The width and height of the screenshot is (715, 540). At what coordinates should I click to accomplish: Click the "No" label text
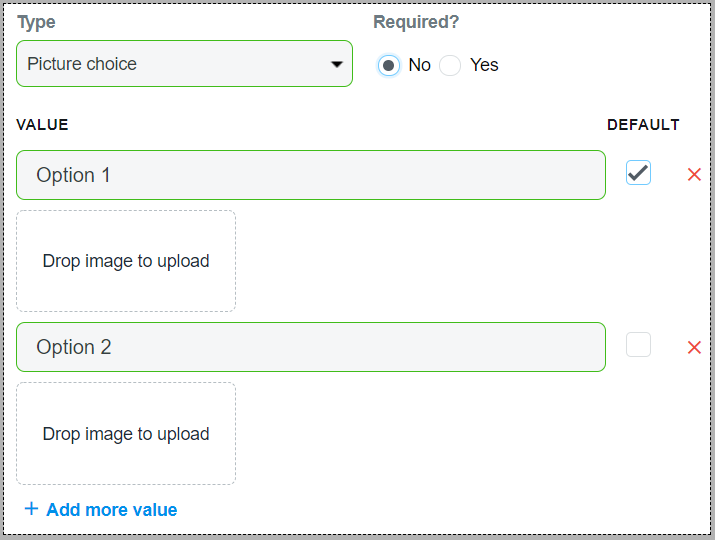(419, 65)
